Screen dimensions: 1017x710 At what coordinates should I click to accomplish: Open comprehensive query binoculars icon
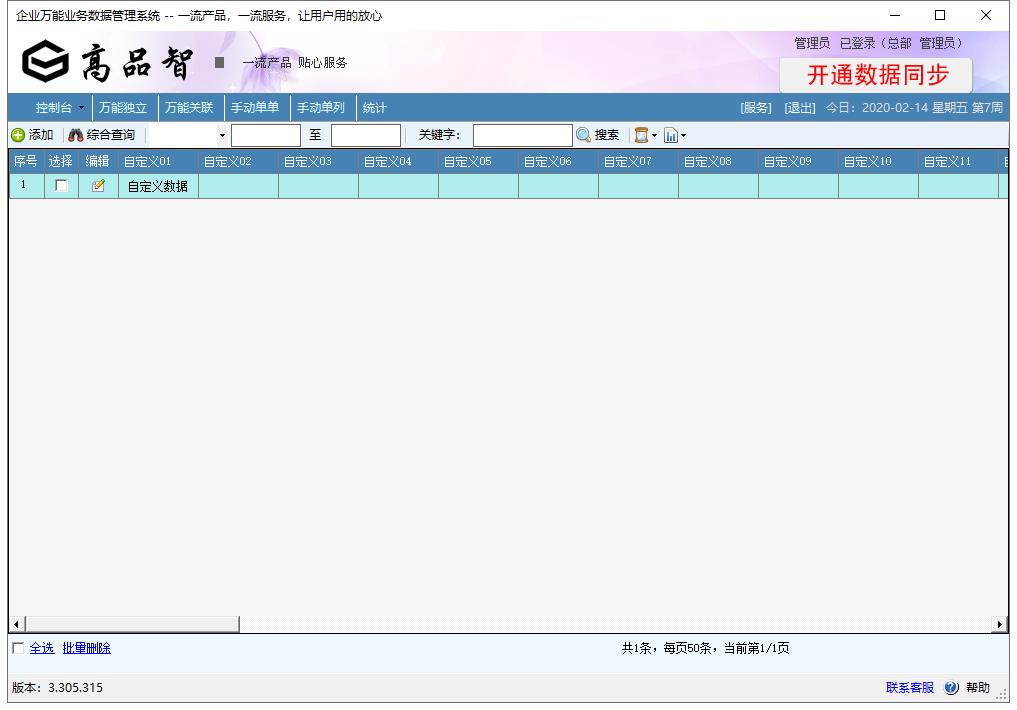(x=75, y=135)
